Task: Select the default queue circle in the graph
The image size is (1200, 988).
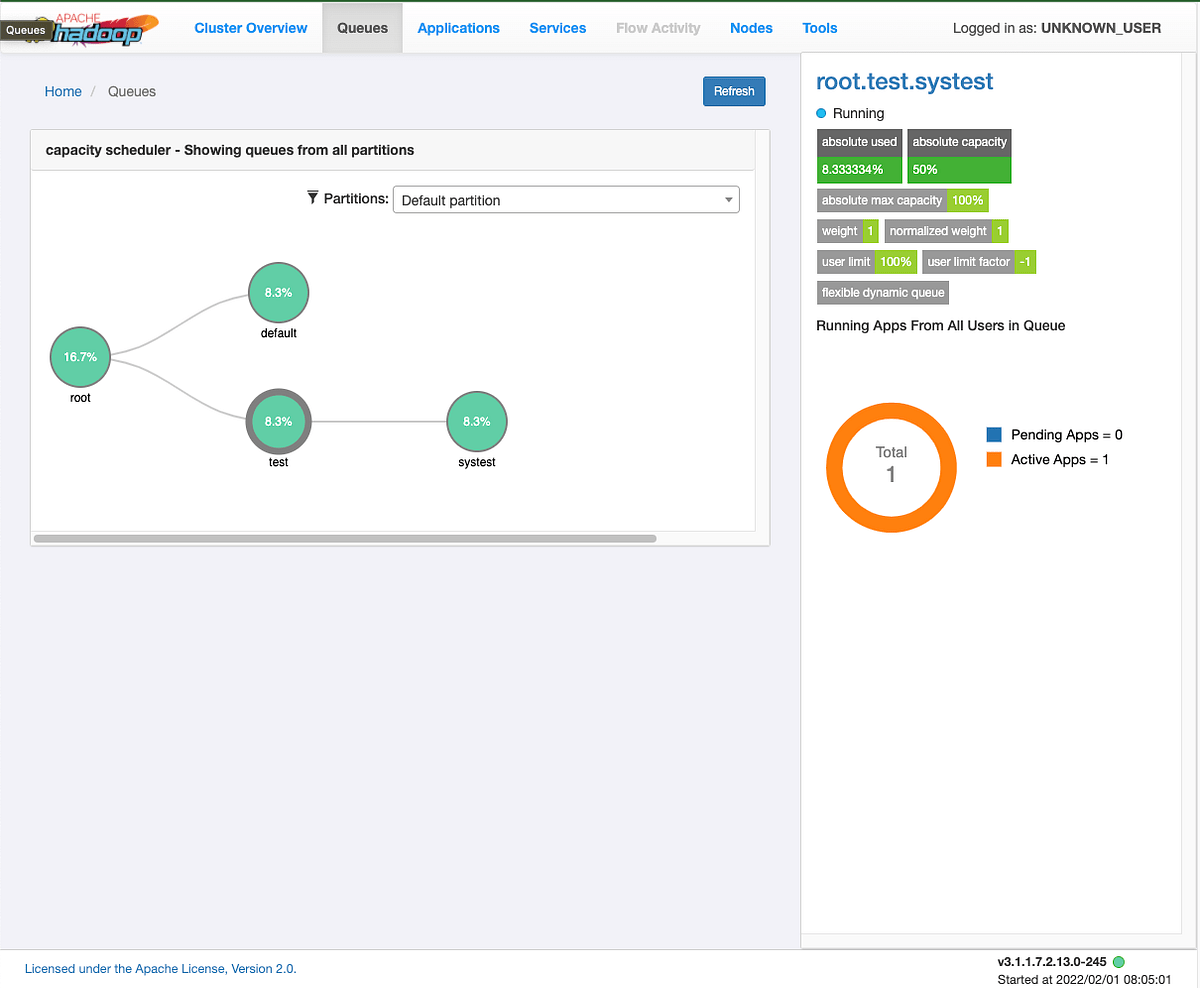Action: 278,292
